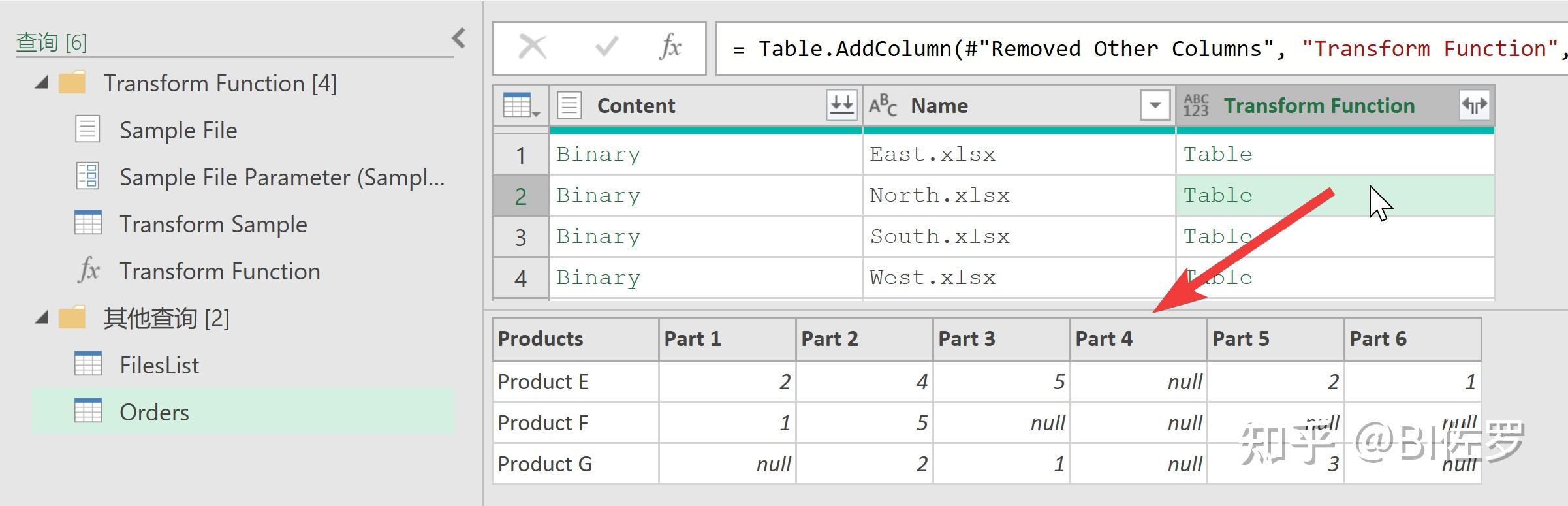The image size is (1568, 506).
Task: Select row number 3 header
Action: [x=520, y=238]
